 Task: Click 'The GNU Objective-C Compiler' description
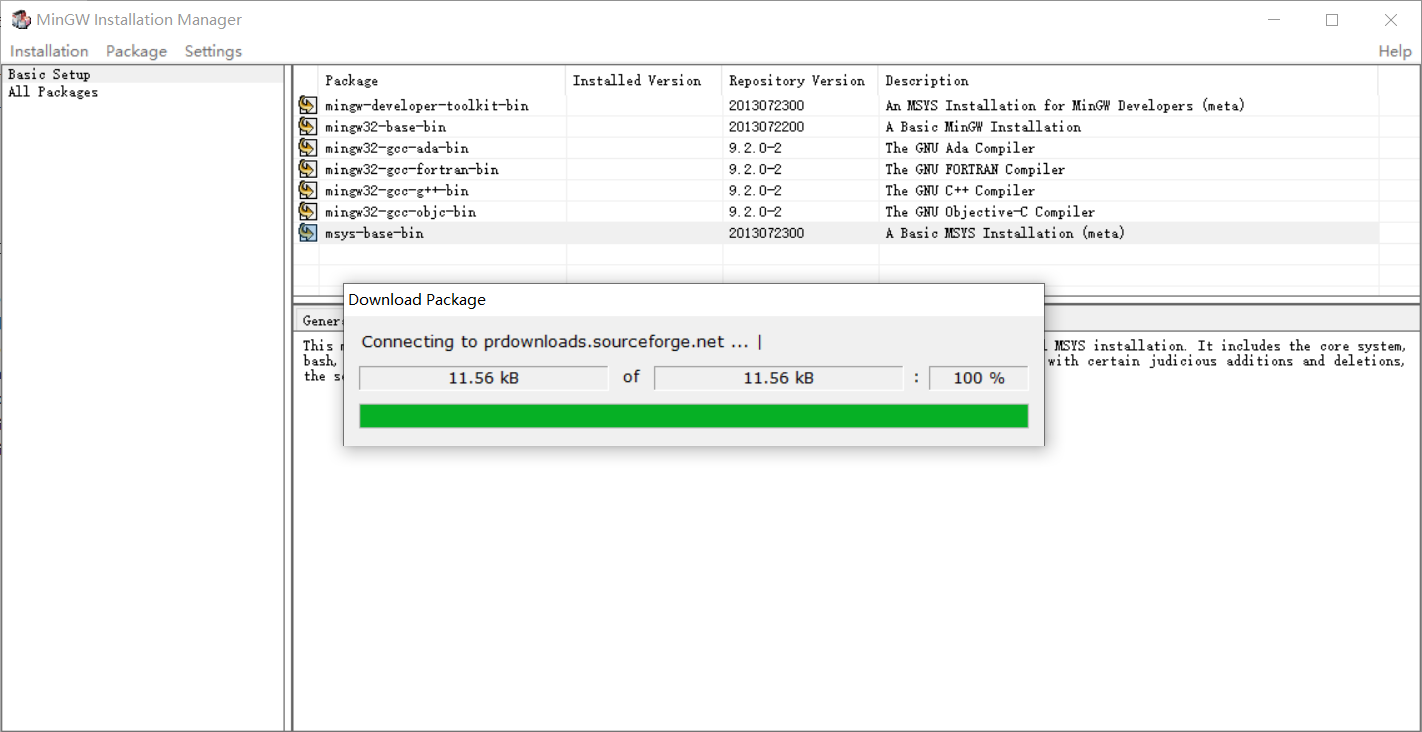tap(990, 212)
